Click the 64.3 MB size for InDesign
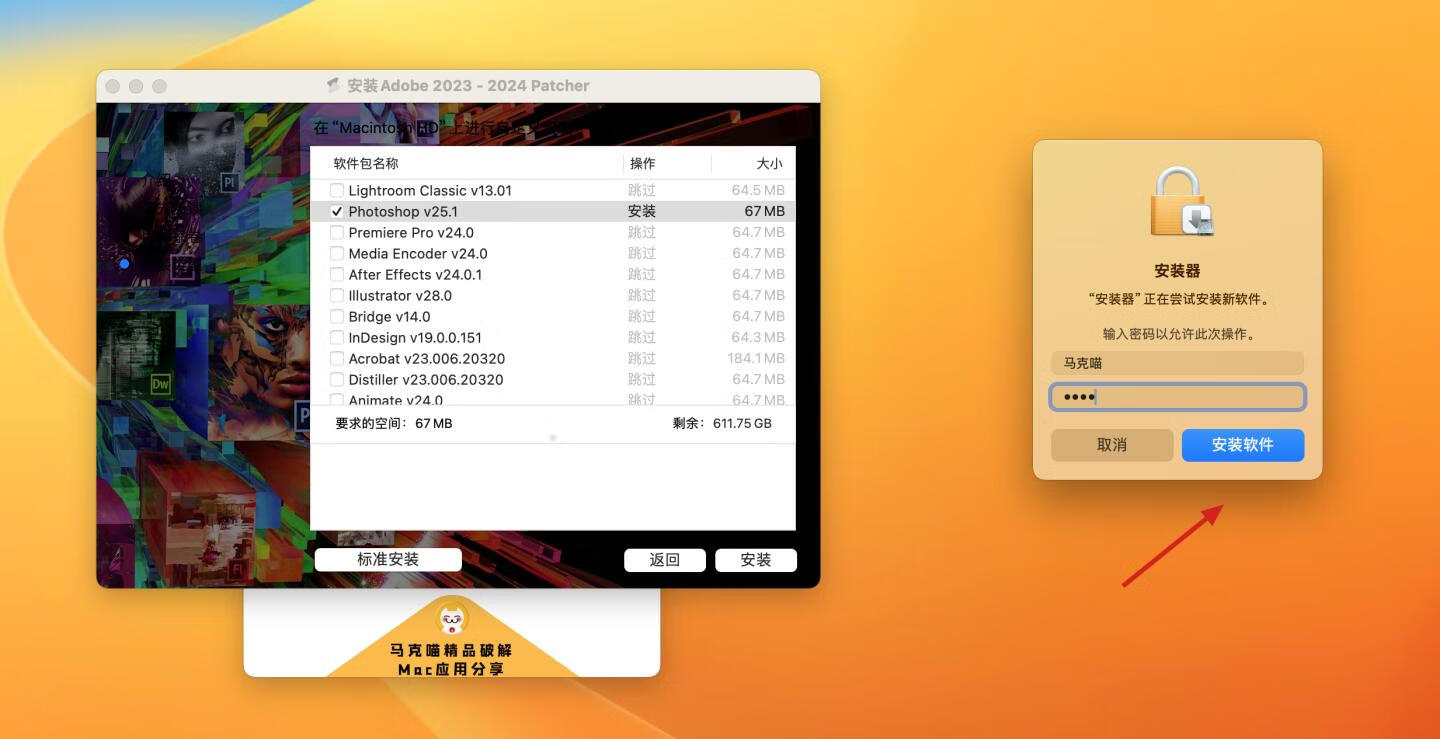1440x739 pixels. [x=758, y=337]
